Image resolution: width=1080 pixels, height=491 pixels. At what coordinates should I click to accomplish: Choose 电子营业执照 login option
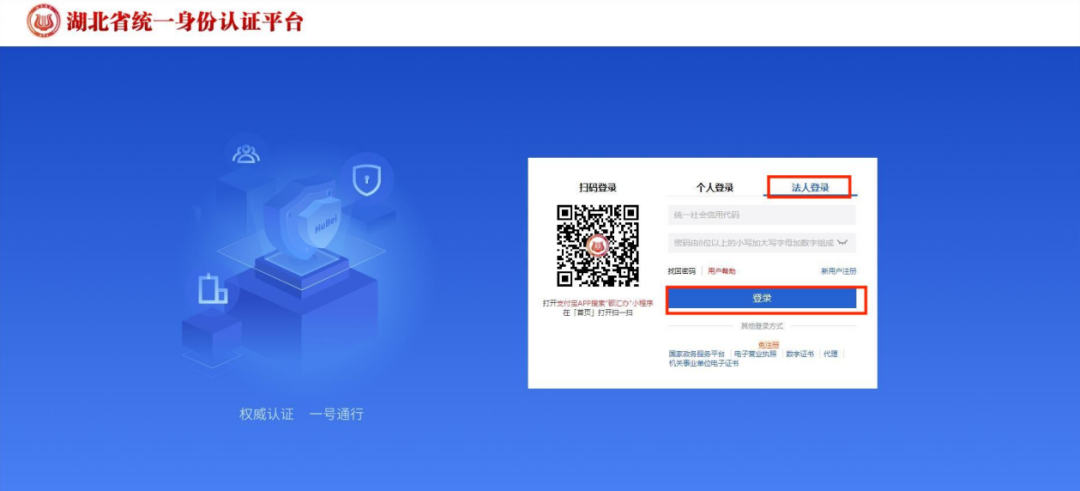click(x=756, y=354)
